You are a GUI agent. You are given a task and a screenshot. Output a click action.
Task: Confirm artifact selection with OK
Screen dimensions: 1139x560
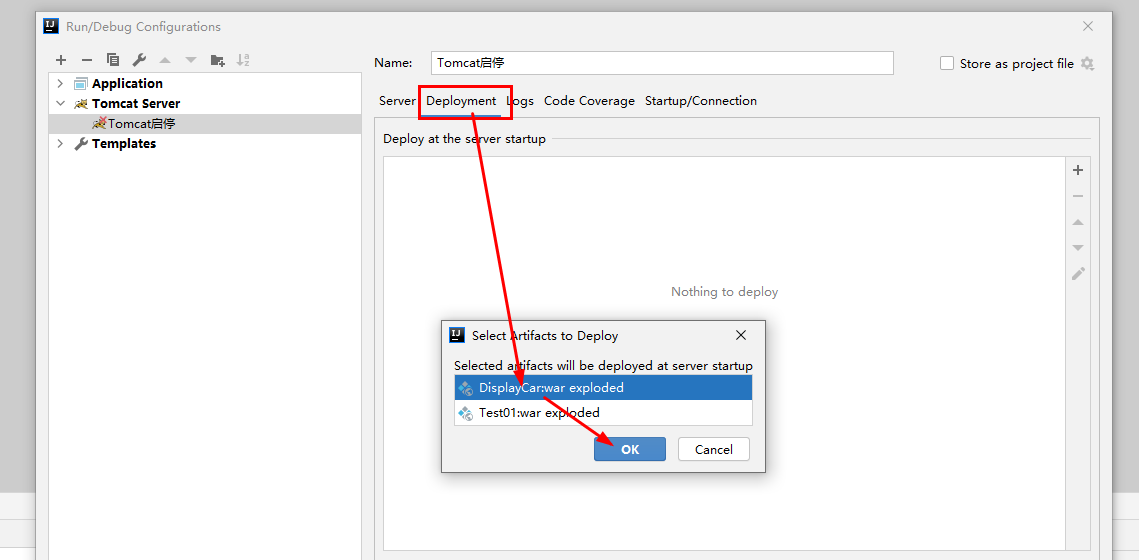click(x=630, y=450)
